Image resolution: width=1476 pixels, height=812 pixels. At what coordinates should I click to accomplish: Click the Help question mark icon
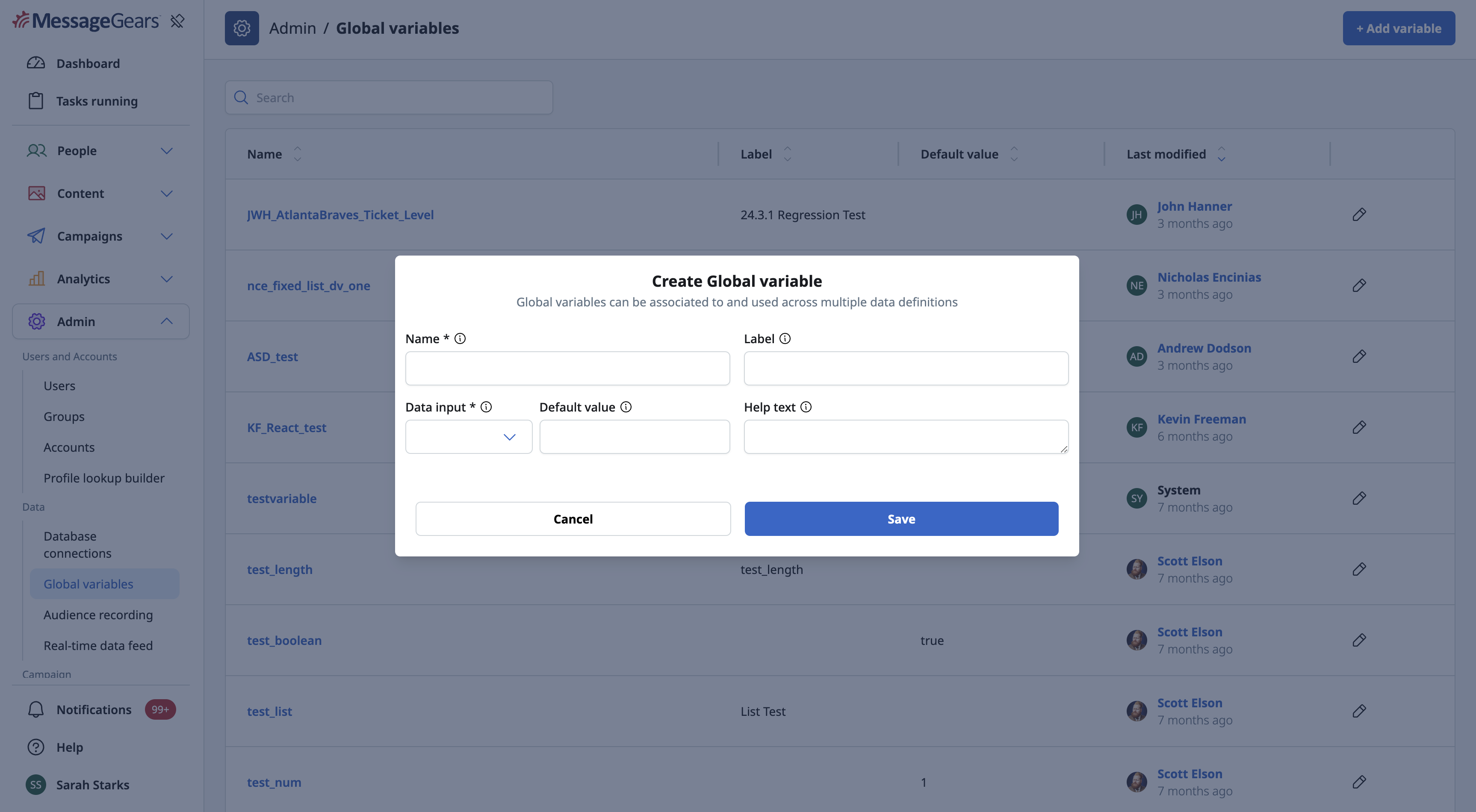click(36, 747)
